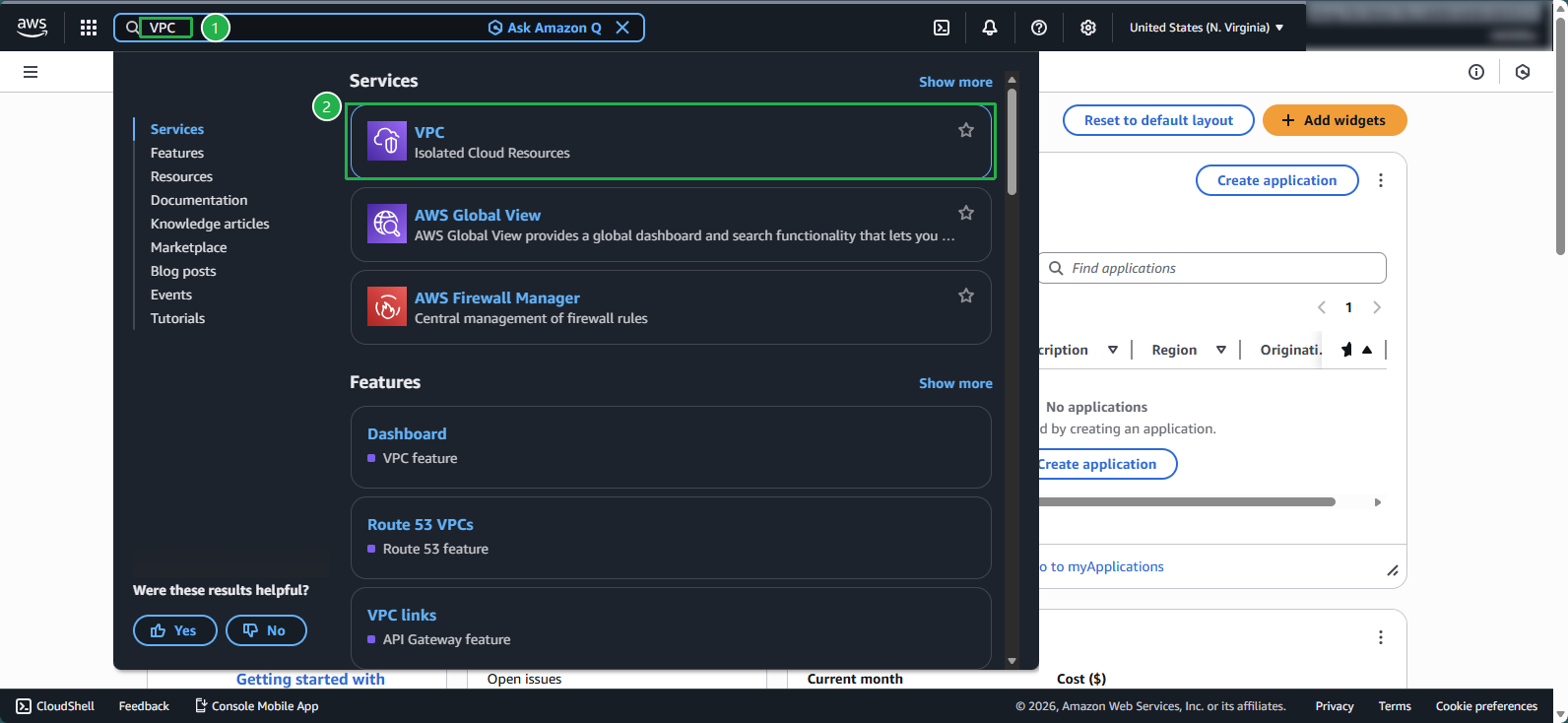Click the AWS Global View icon
The image size is (1568, 723).
(387, 224)
